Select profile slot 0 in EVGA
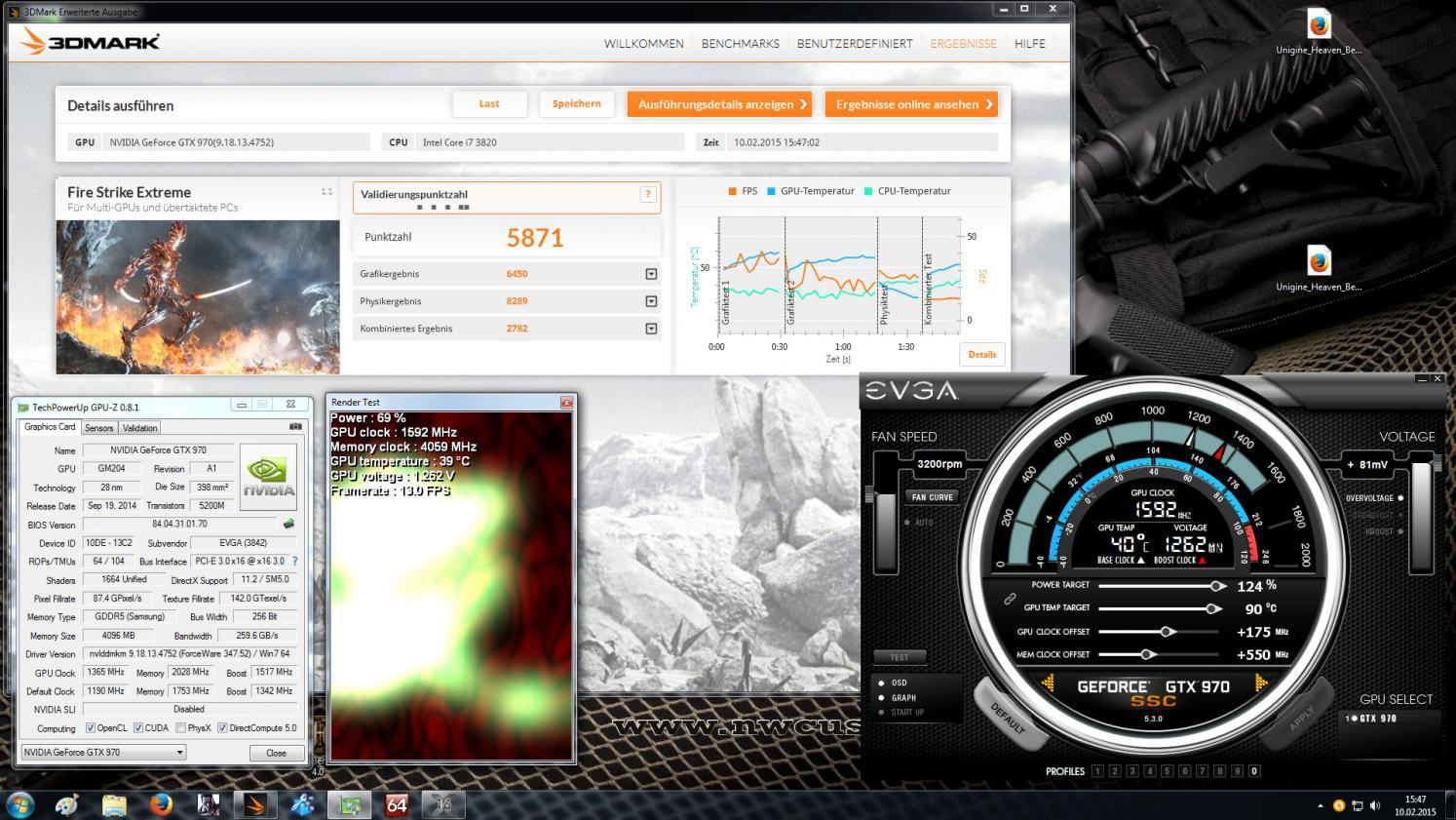Screen dimensions: 1456x820 (x=1254, y=771)
